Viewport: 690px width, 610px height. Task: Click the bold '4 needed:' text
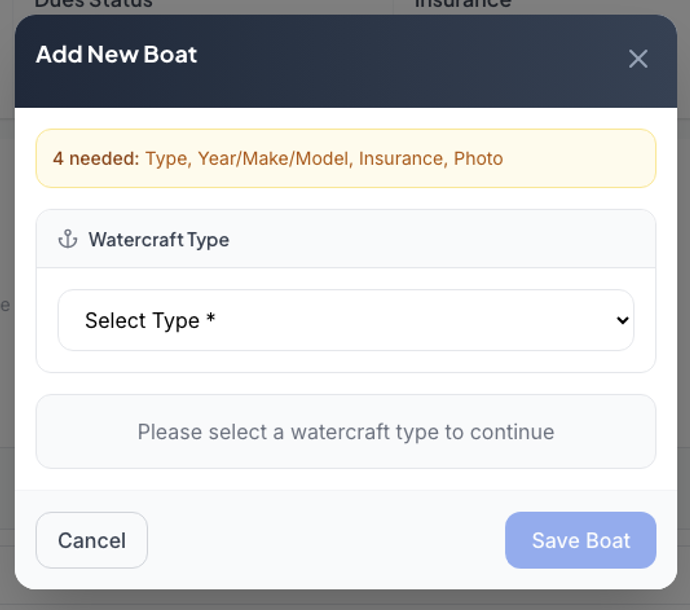(96, 158)
